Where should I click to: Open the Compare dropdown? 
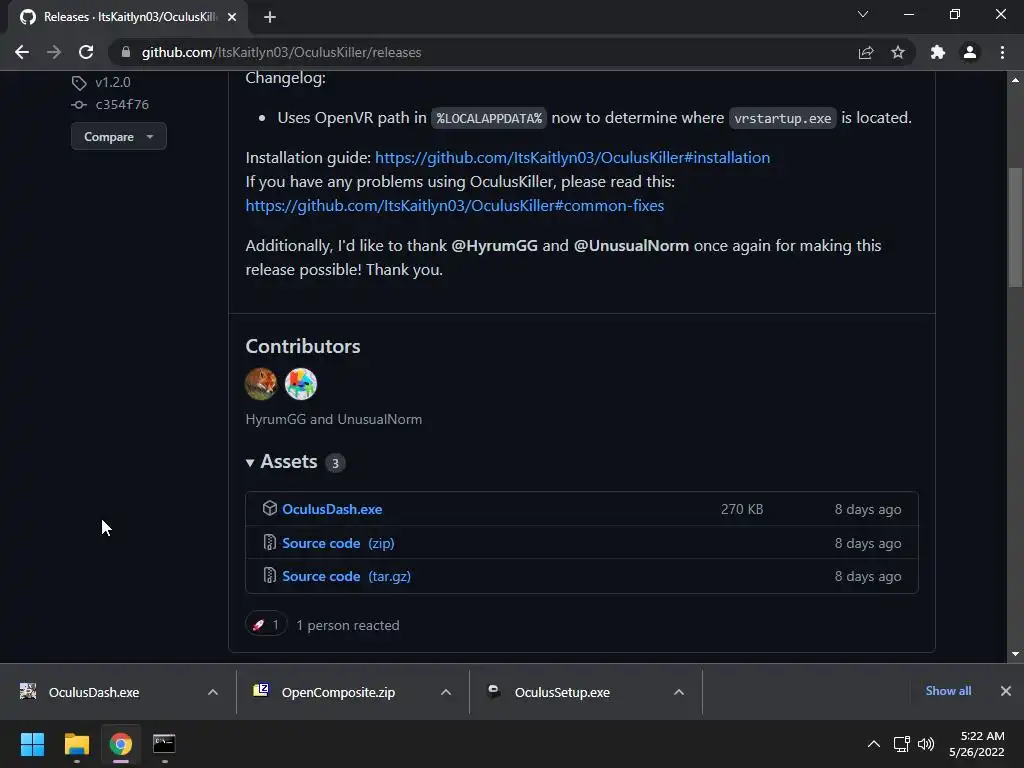[119, 136]
